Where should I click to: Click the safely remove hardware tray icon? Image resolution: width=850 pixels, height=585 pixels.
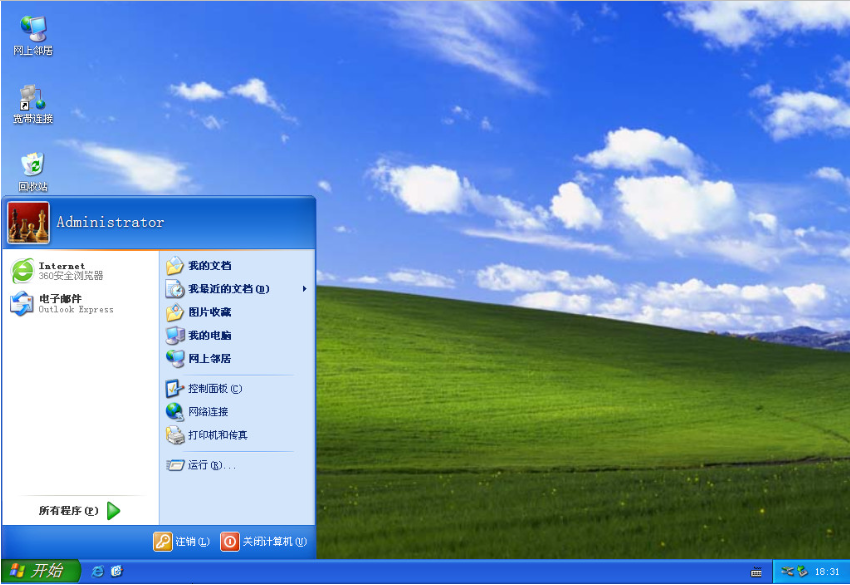(800, 570)
